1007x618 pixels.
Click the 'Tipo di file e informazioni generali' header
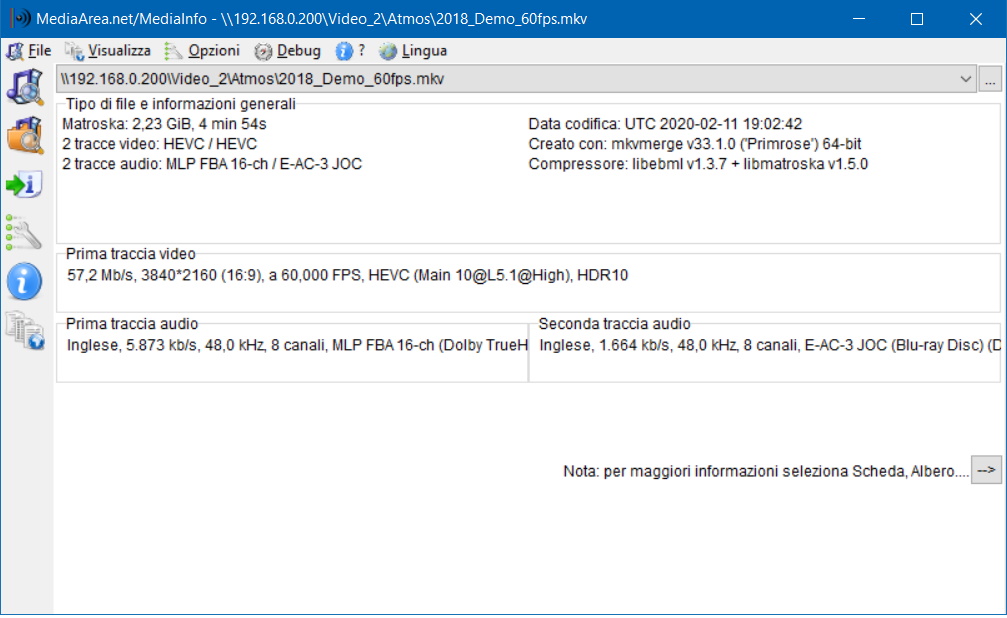coord(180,104)
